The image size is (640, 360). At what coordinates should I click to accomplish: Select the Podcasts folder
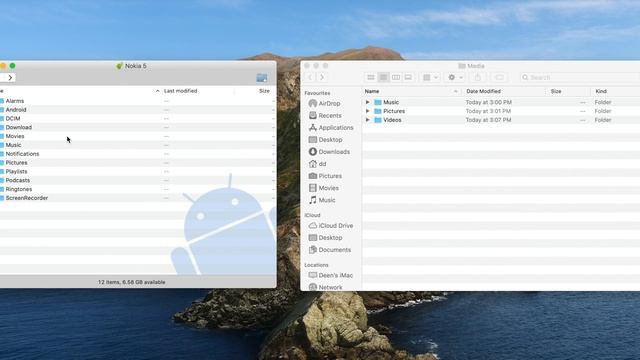(18, 180)
